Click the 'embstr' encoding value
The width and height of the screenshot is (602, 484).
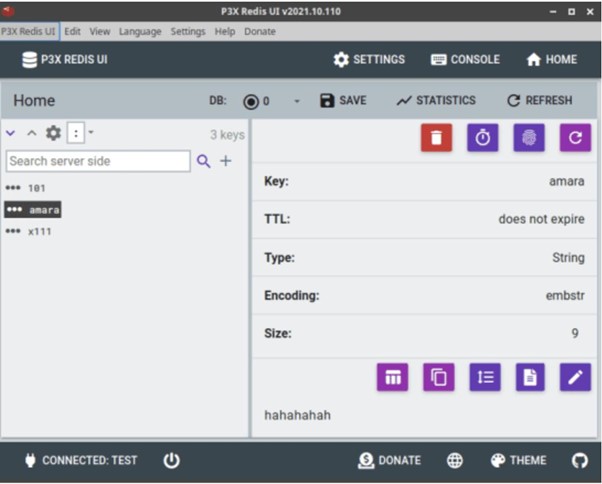565,296
